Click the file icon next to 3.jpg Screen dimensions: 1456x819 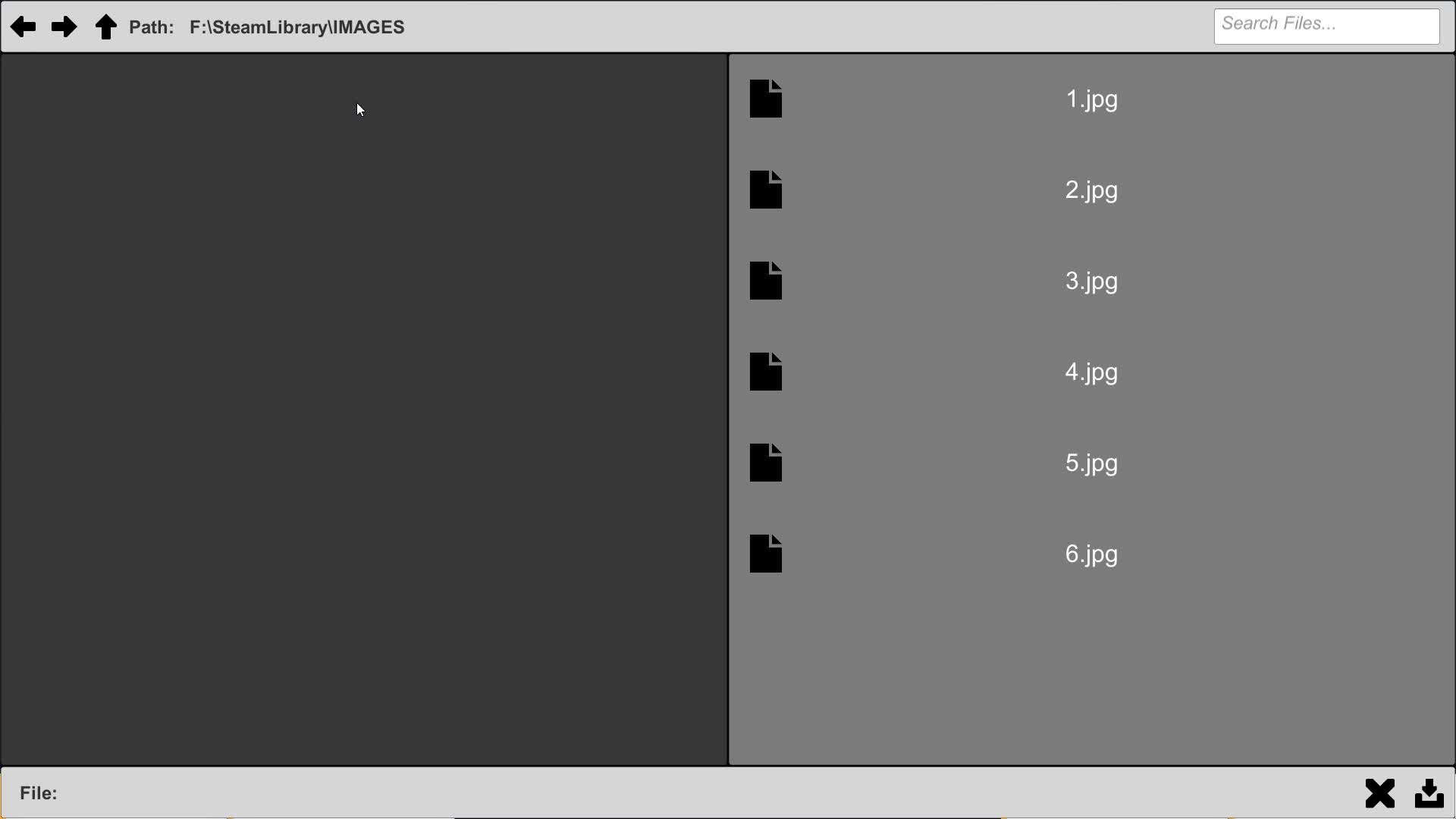click(x=766, y=281)
